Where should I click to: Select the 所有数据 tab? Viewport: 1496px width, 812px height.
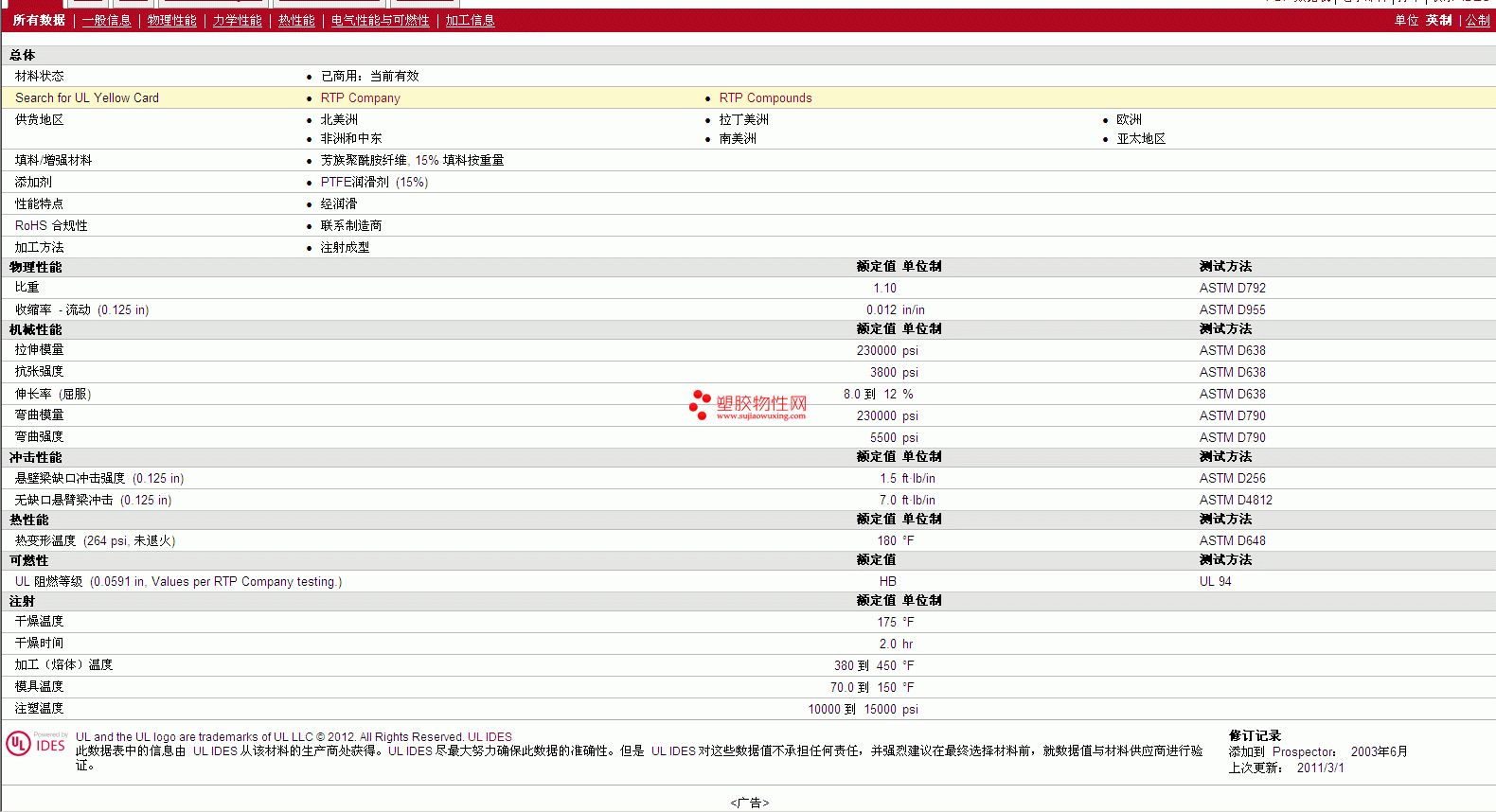pyautogui.click(x=39, y=20)
